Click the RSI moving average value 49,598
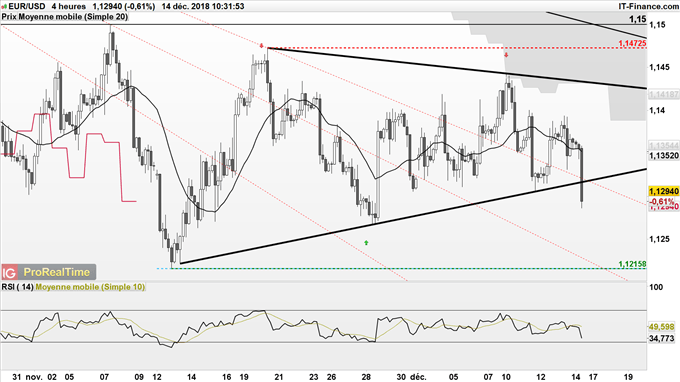This screenshot has width=680, height=382. coord(661,327)
